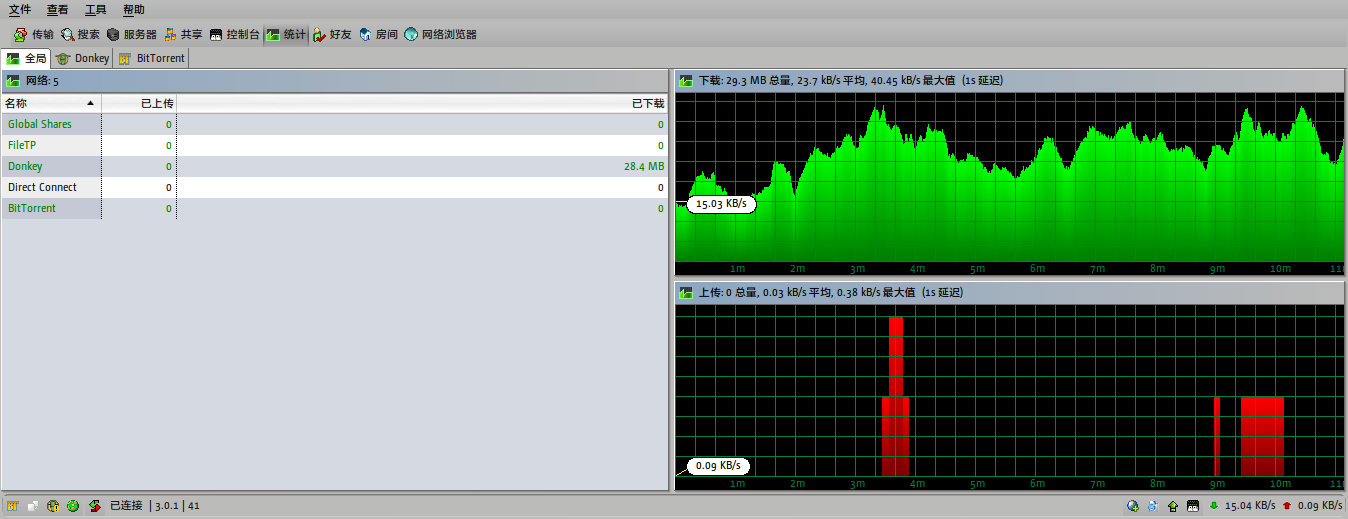Click the 已连接 connection status text

(x=126, y=506)
